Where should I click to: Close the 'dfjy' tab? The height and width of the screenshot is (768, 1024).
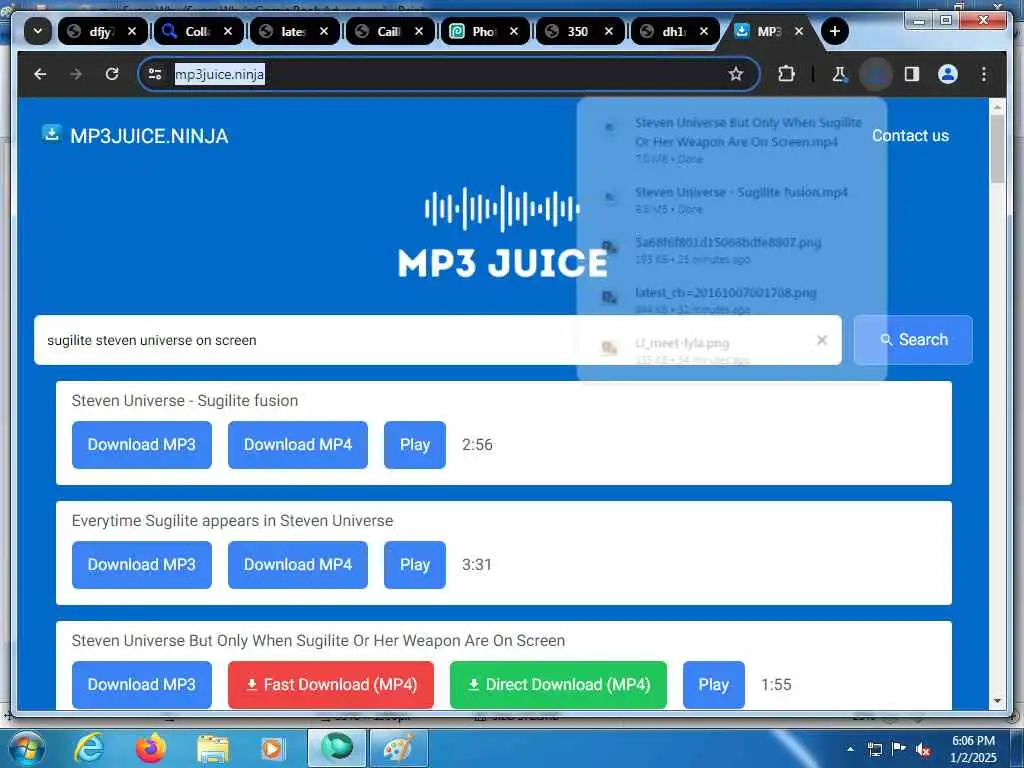click(x=132, y=31)
